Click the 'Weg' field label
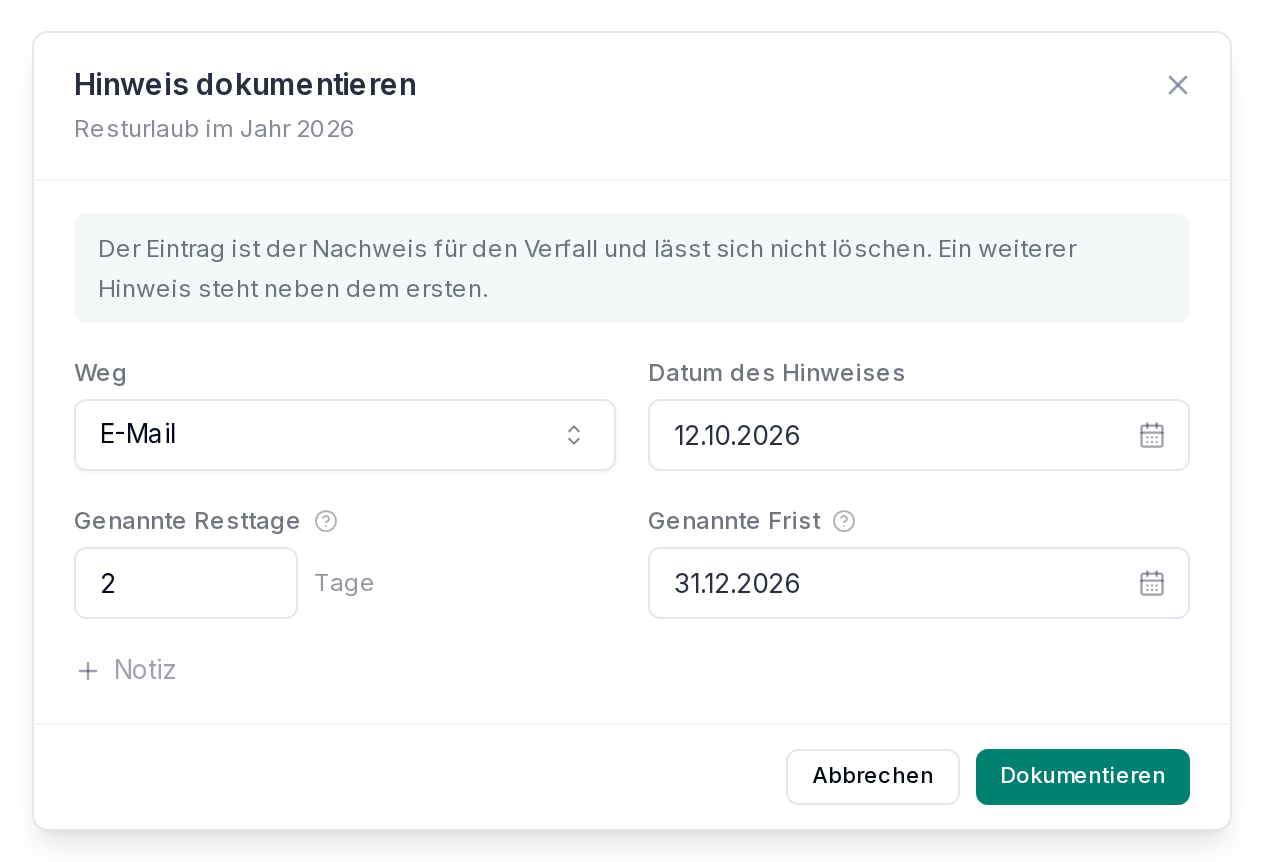This screenshot has width=1264, height=862. 100,373
